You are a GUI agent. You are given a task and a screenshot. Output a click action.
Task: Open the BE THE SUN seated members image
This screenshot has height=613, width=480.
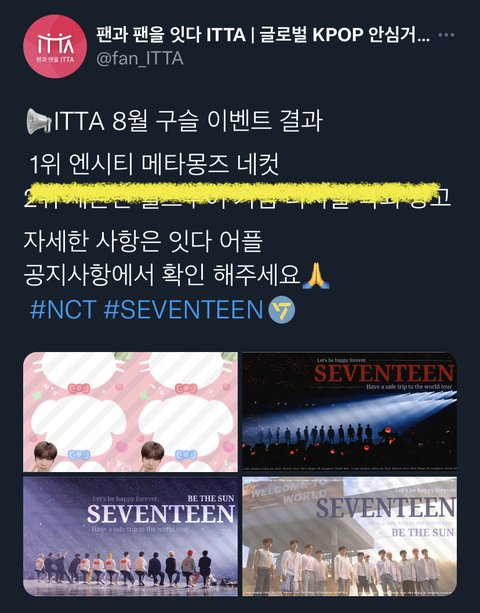[x=130, y=536]
